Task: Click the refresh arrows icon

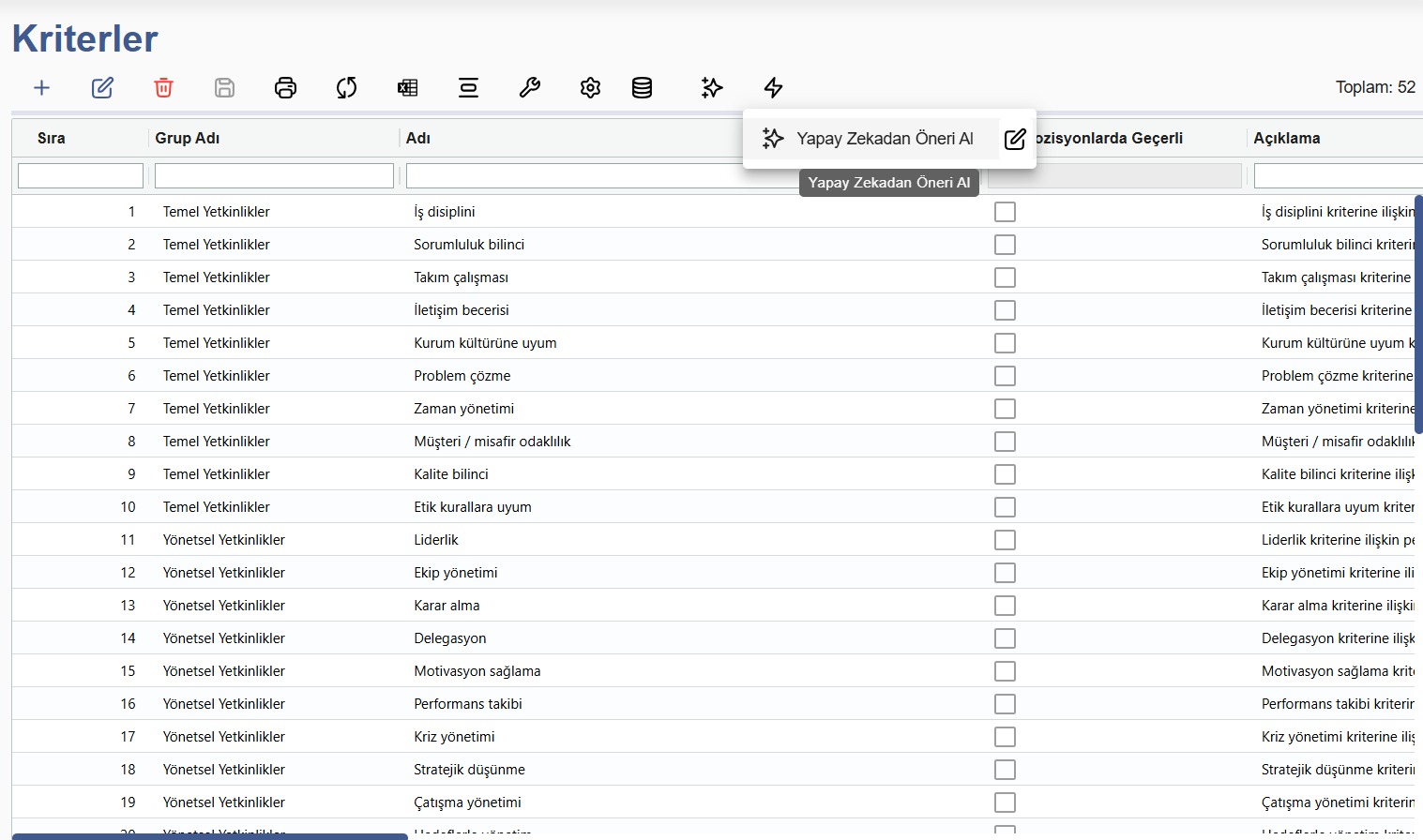Action: pyautogui.click(x=346, y=88)
